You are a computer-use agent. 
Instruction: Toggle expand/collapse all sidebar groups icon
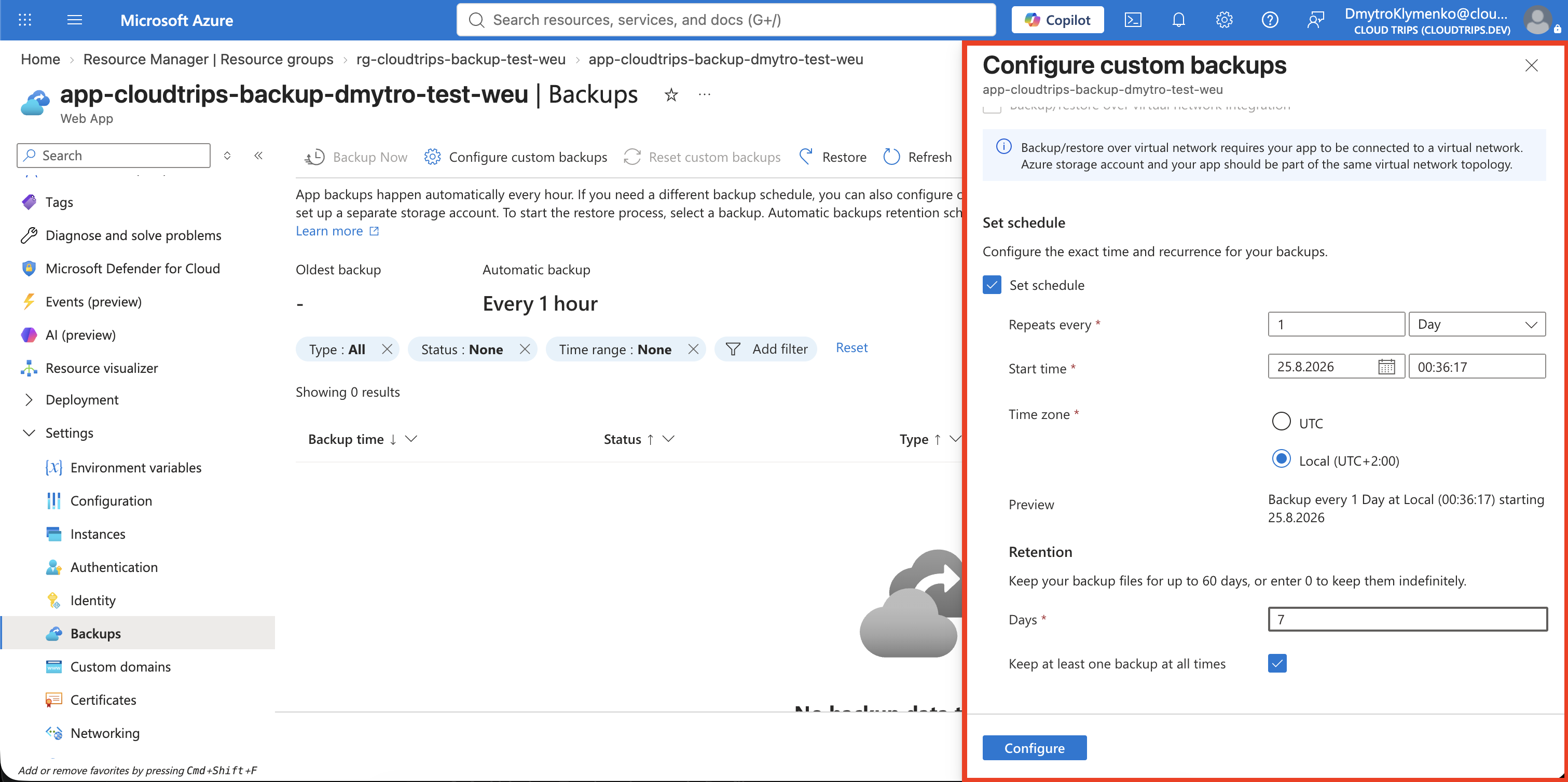(227, 156)
